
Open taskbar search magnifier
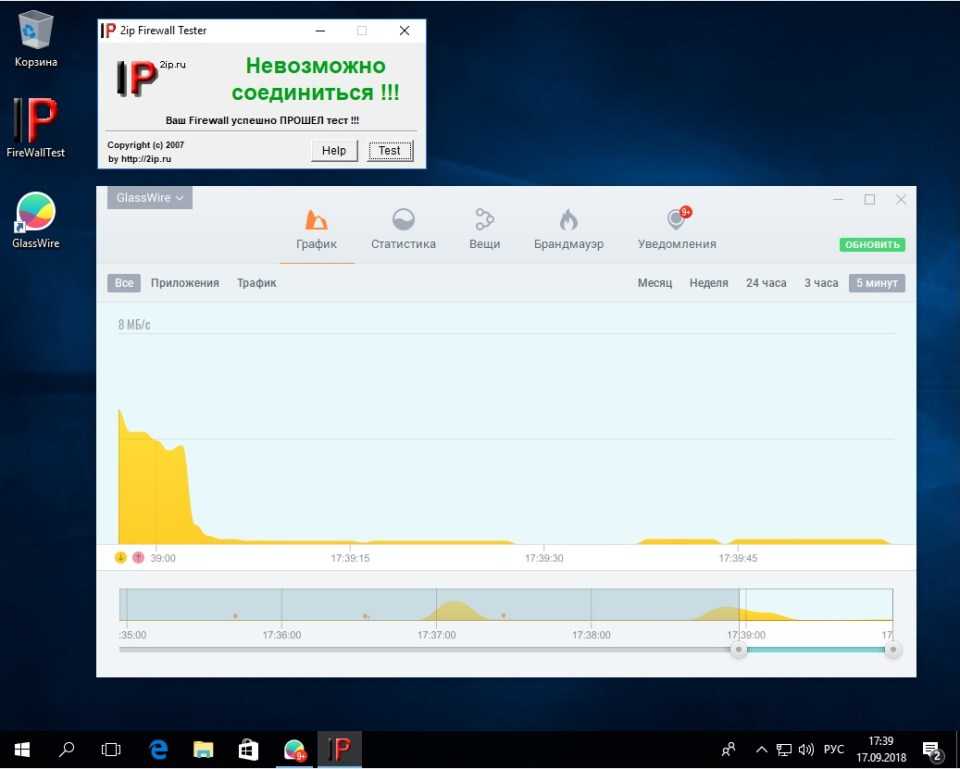pos(66,749)
